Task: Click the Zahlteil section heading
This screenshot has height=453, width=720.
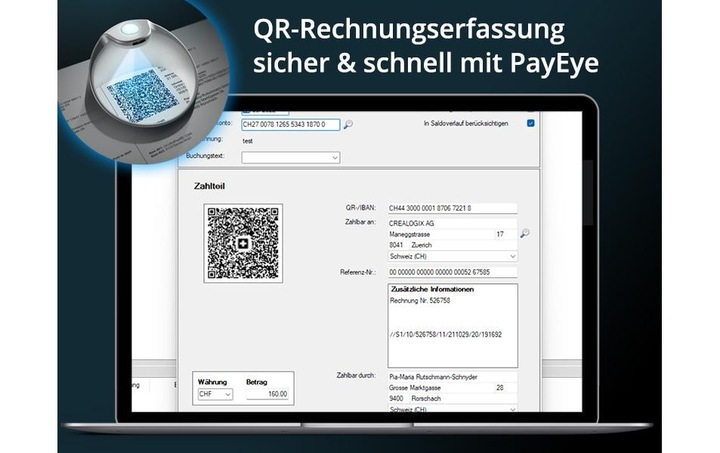Action: click(x=209, y=186)
